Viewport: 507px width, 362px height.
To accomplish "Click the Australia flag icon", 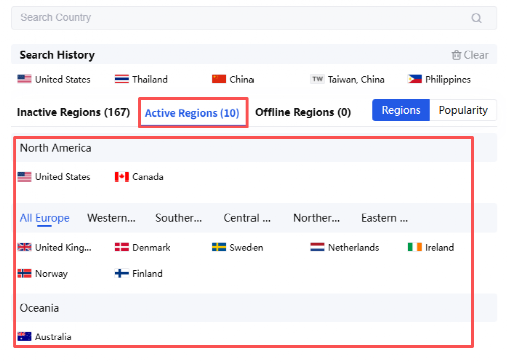I will (24, 337).
